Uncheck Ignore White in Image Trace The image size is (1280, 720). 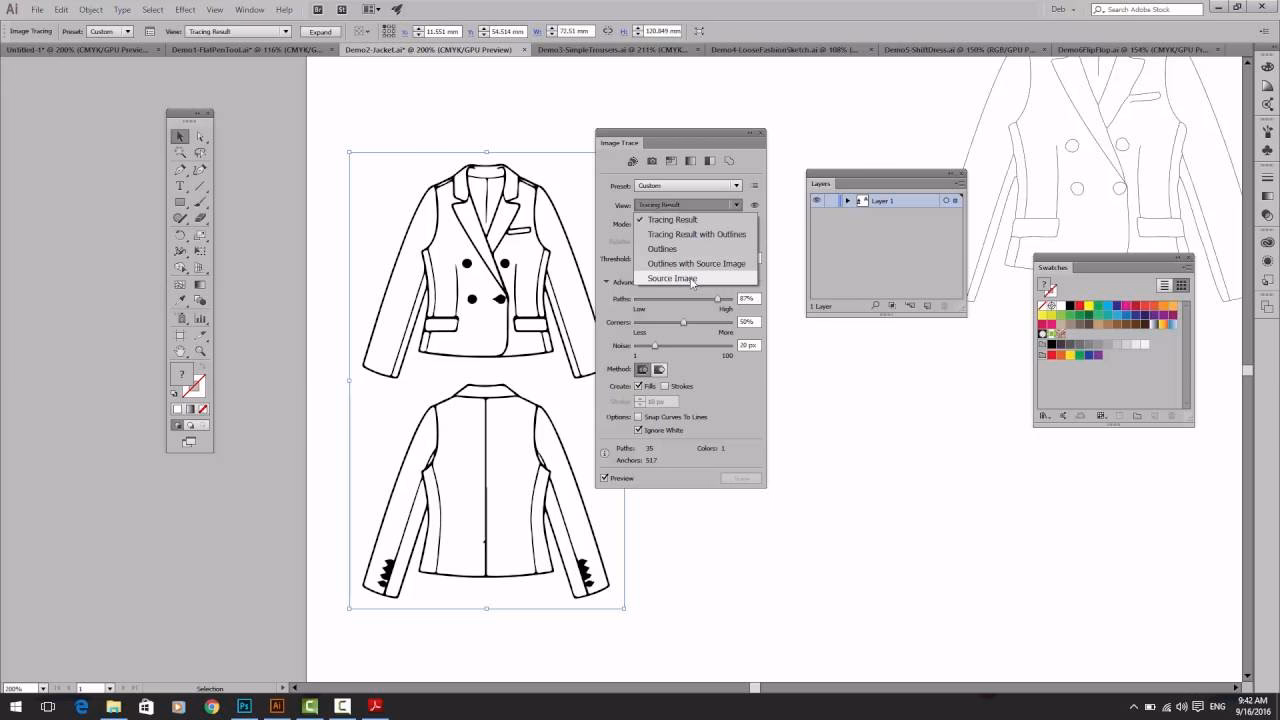pos(638,430)
